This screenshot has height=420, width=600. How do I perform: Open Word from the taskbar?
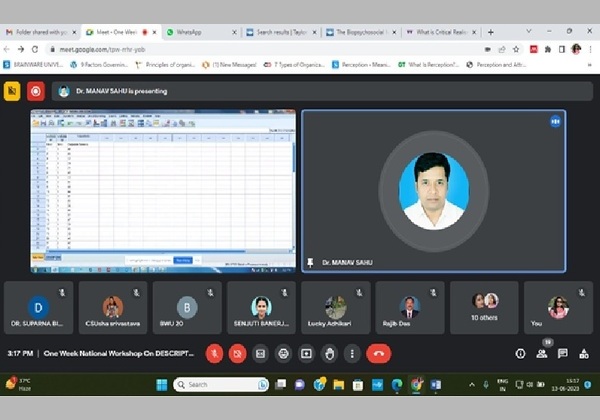[x=435, y=385]
